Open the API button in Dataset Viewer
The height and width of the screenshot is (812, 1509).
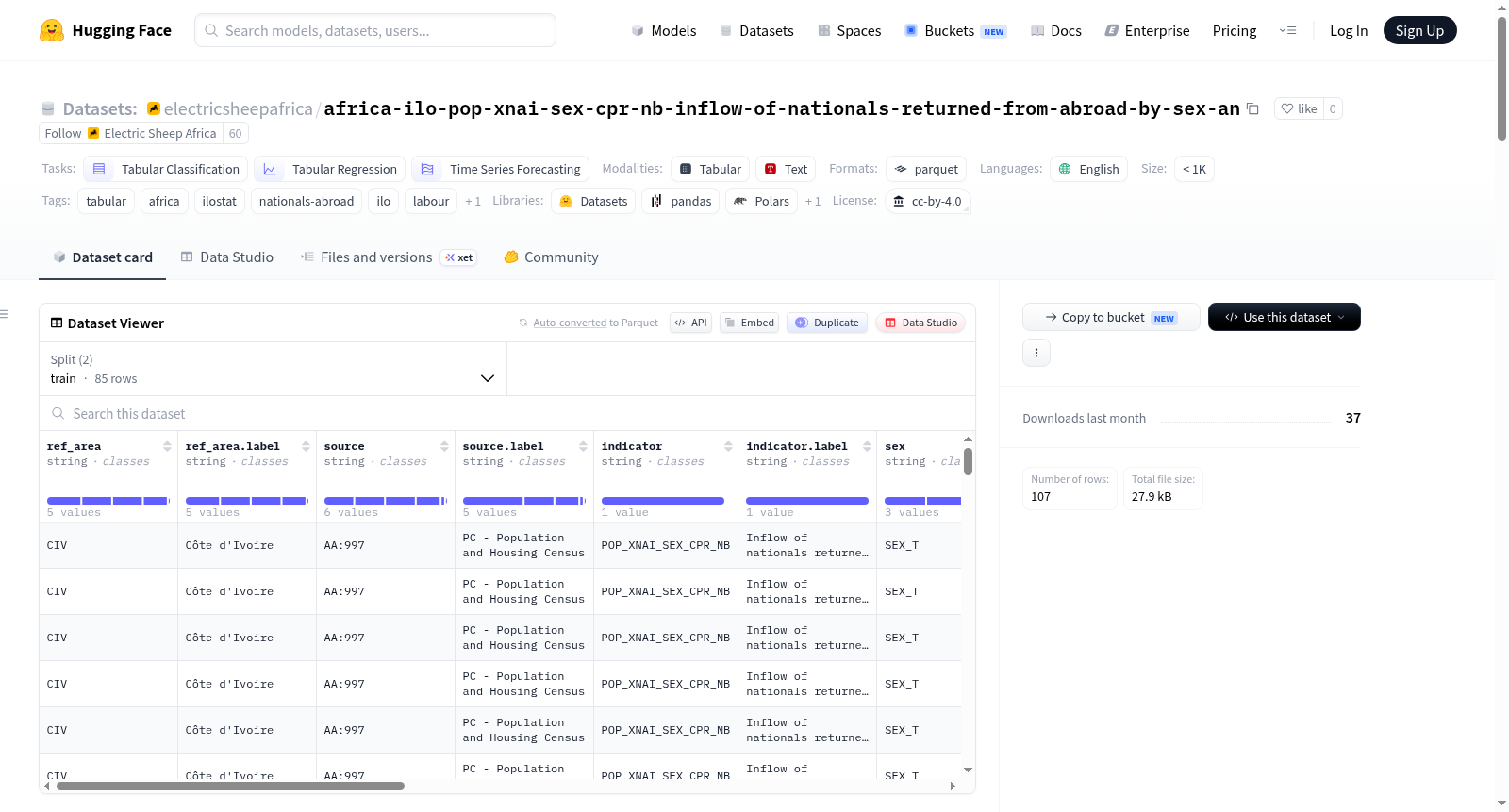click(690, 323)
